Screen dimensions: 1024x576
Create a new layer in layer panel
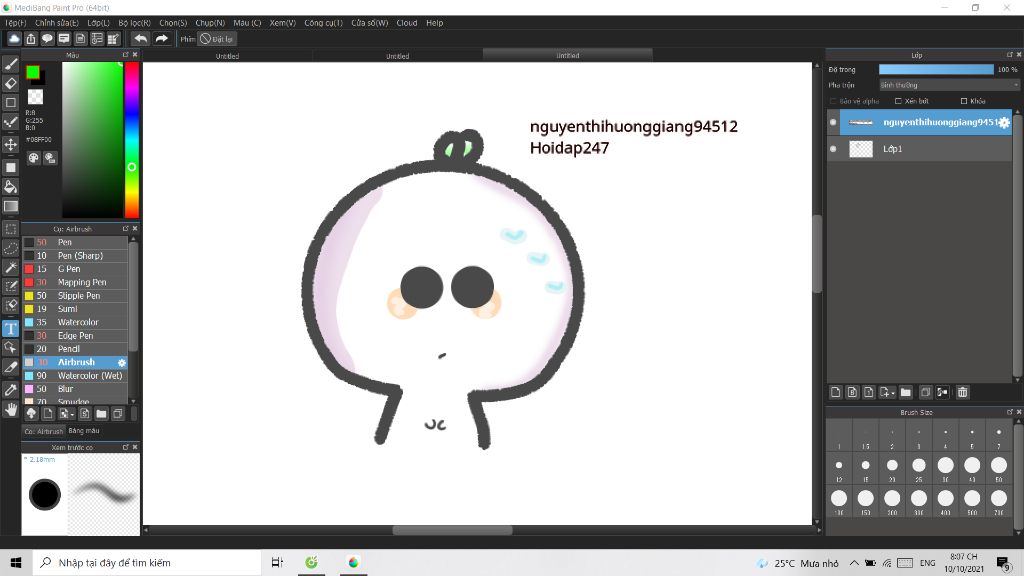click(x=835, y=392)
